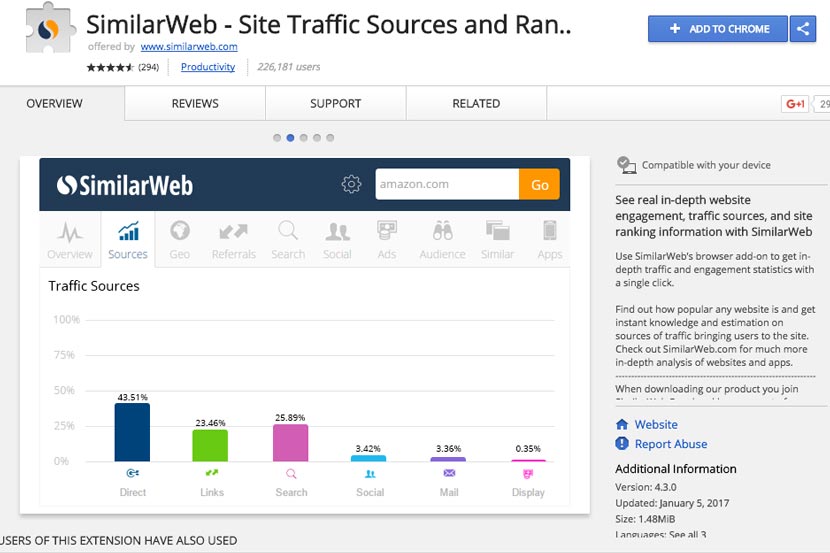Click the Search traffic icon under the chart
The height and width of the screenshot is (553, 830).
point(291,473)
